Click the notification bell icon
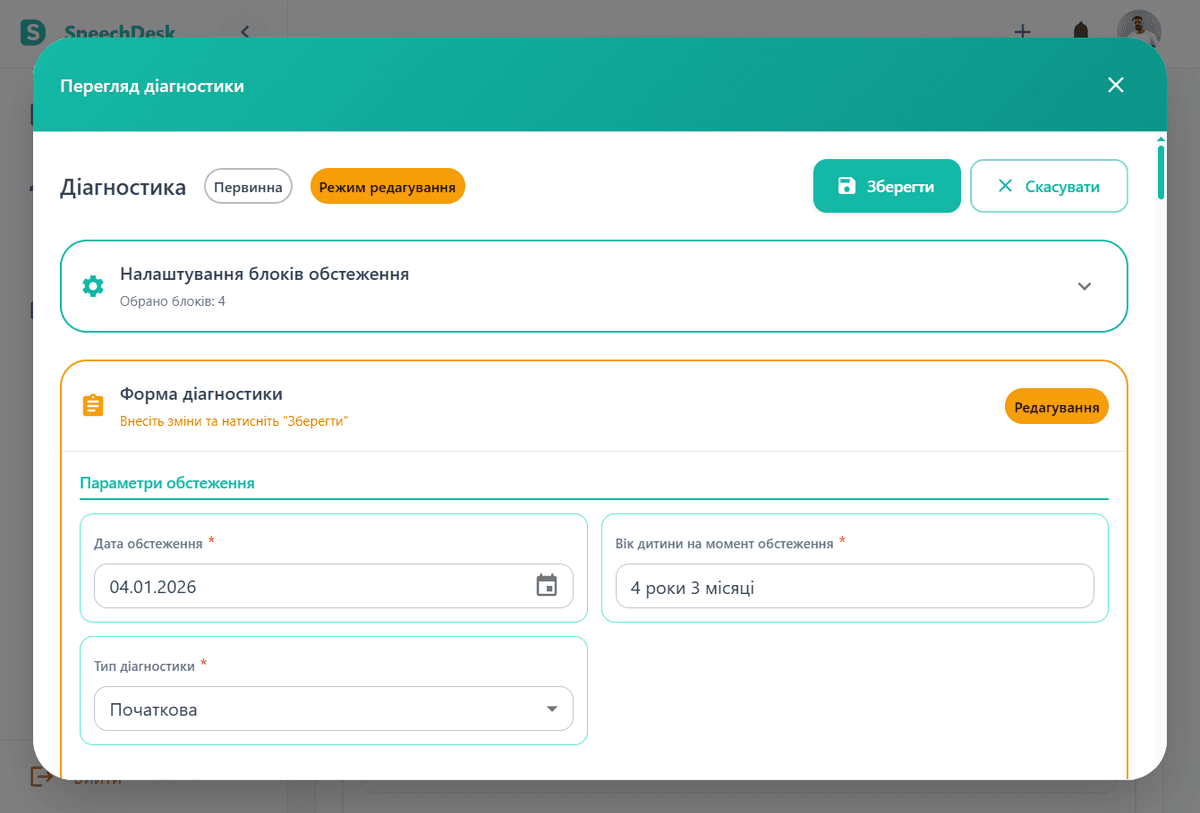 click(1080, 31)
